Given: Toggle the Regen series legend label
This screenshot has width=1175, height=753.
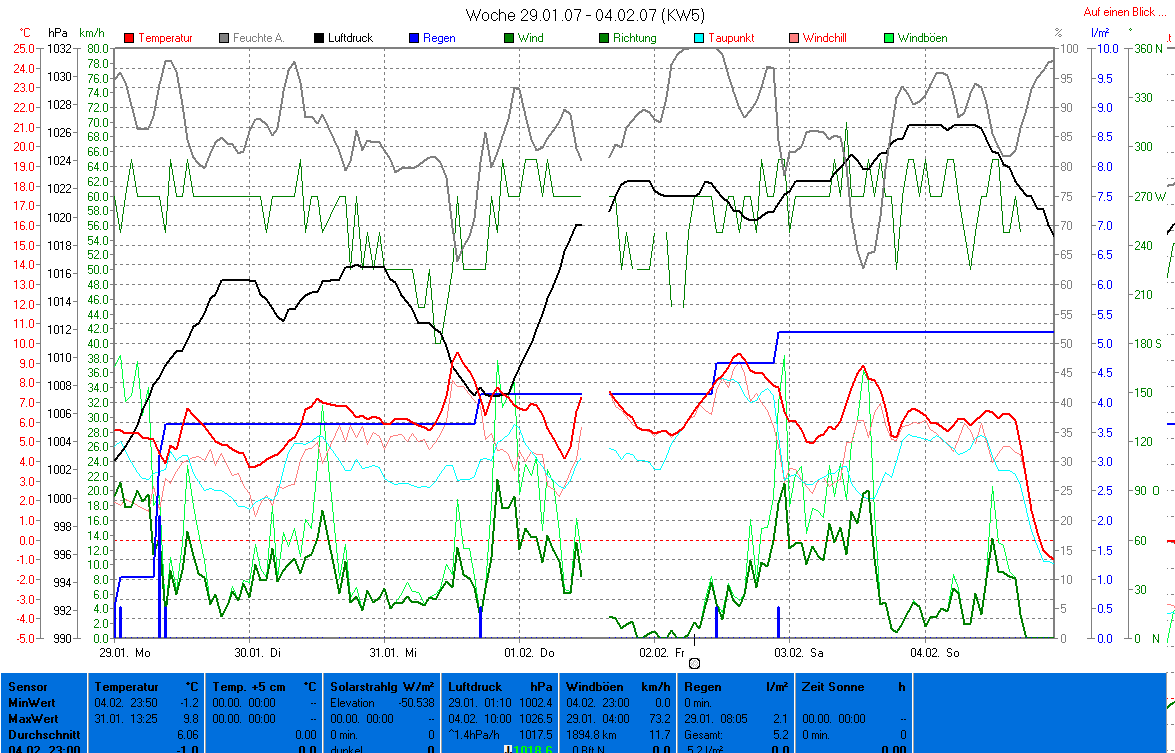Looking at the screenshot, I should pyautogui.click(x=439, y=38).
